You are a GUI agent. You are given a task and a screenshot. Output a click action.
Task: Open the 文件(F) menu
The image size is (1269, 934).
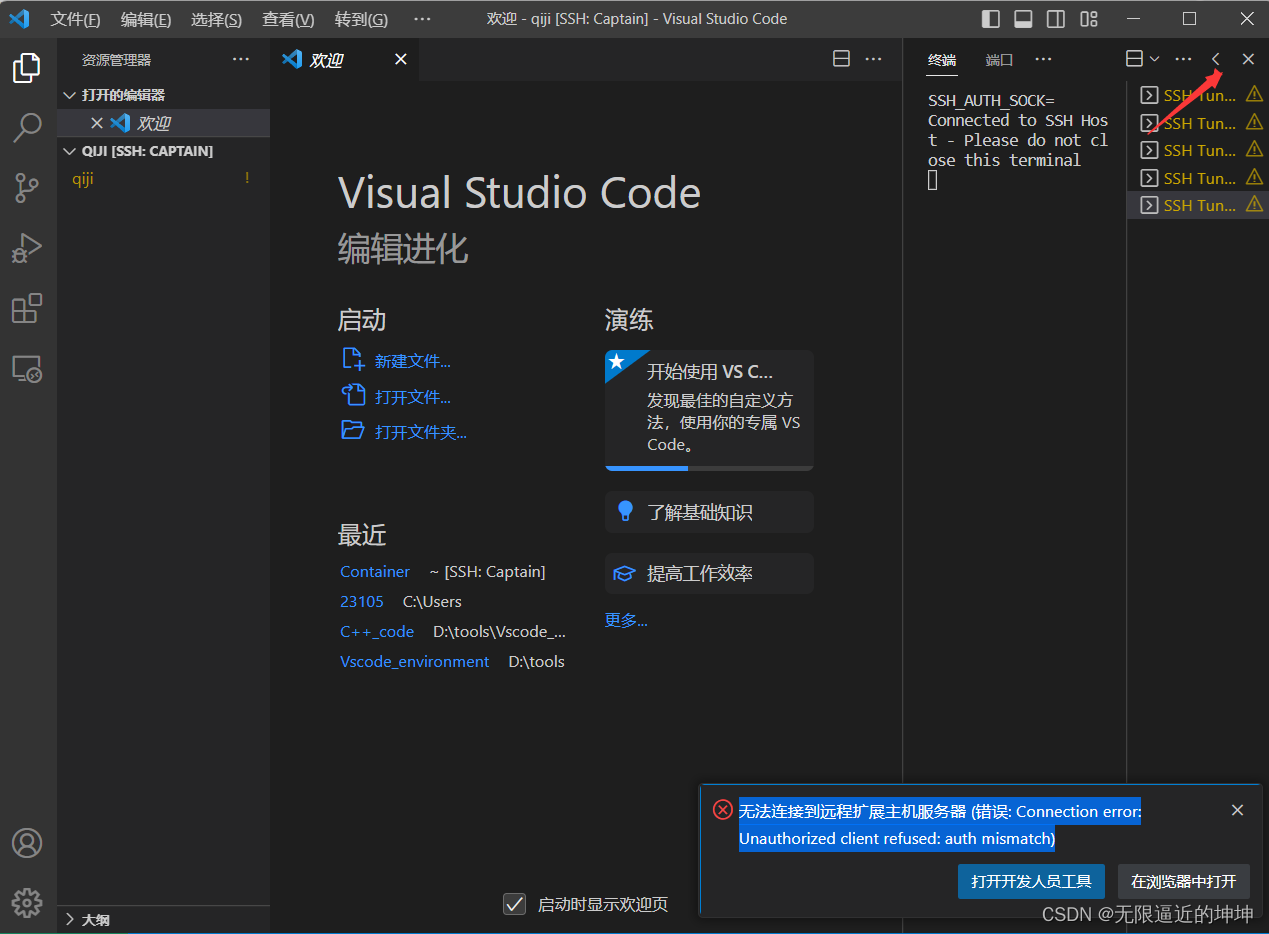pyautogui.click(x=75, y=19)
